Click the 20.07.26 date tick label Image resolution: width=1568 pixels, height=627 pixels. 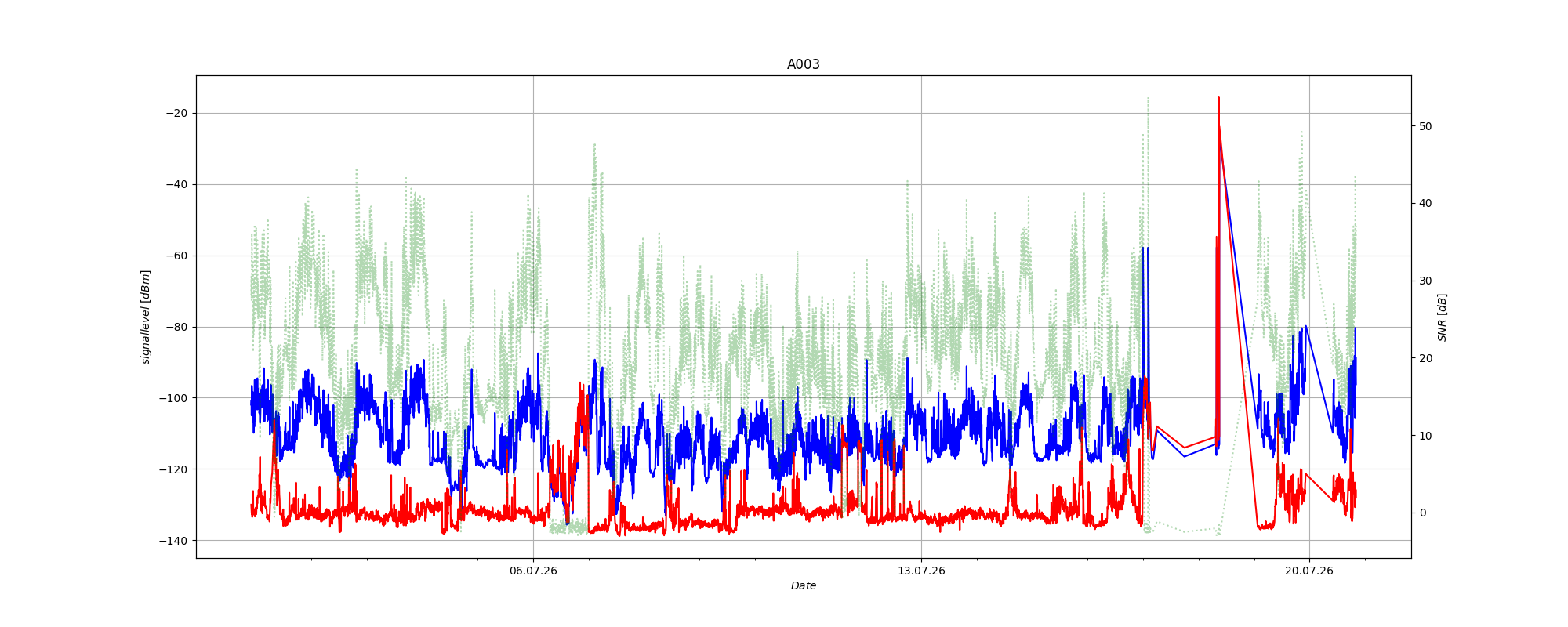[1308, 571]
